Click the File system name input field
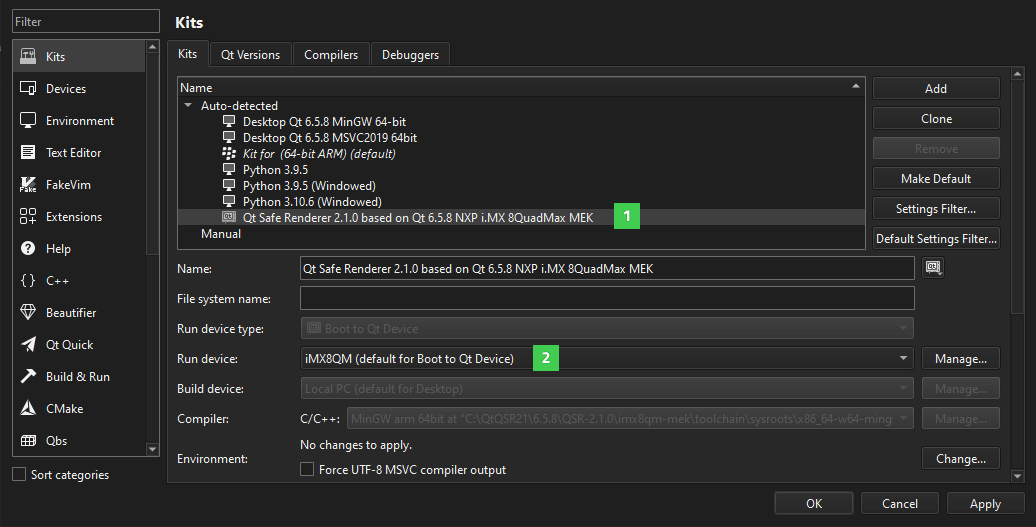 tap(606, 298)
